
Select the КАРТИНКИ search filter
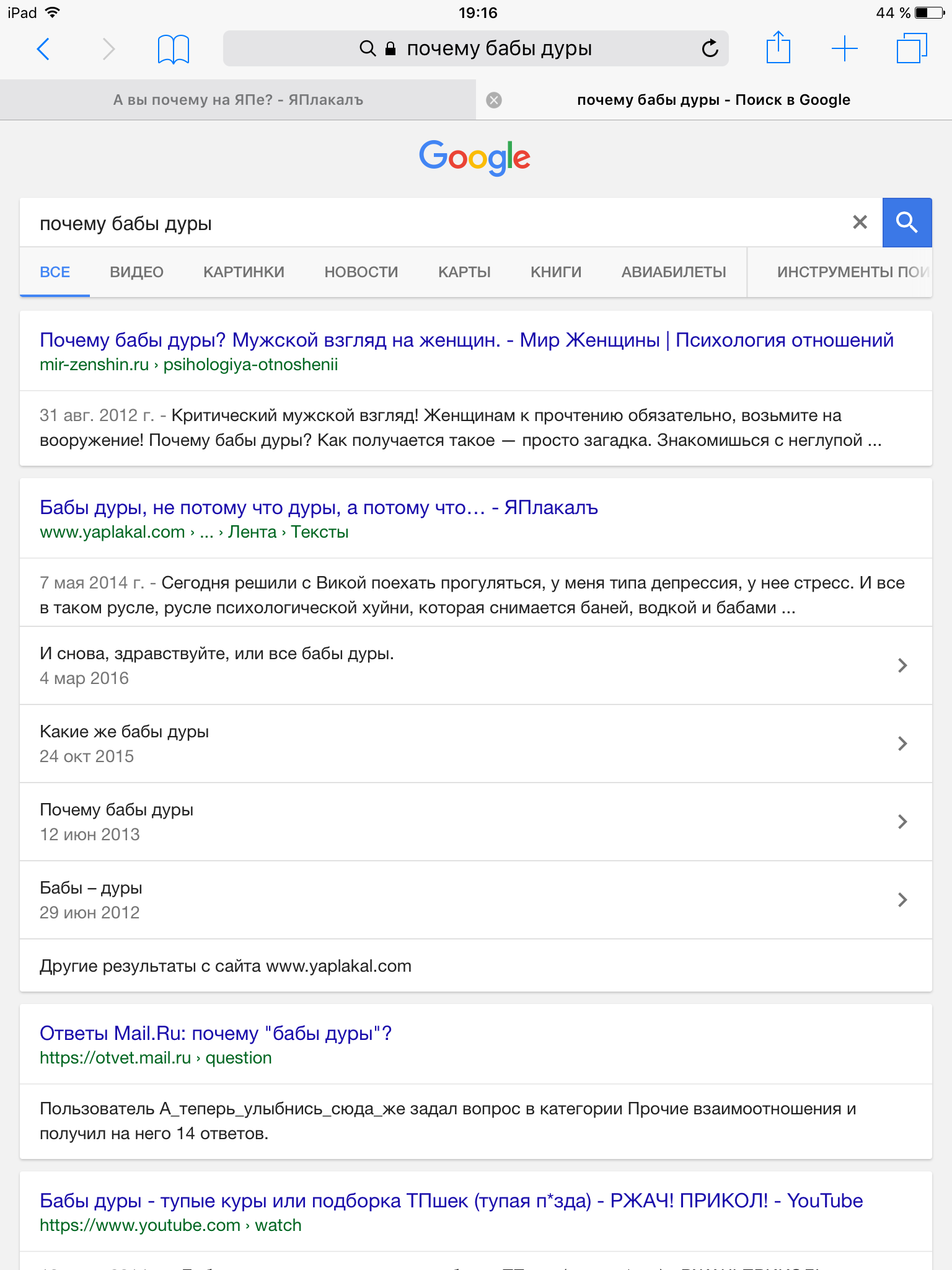coord(244,272)
